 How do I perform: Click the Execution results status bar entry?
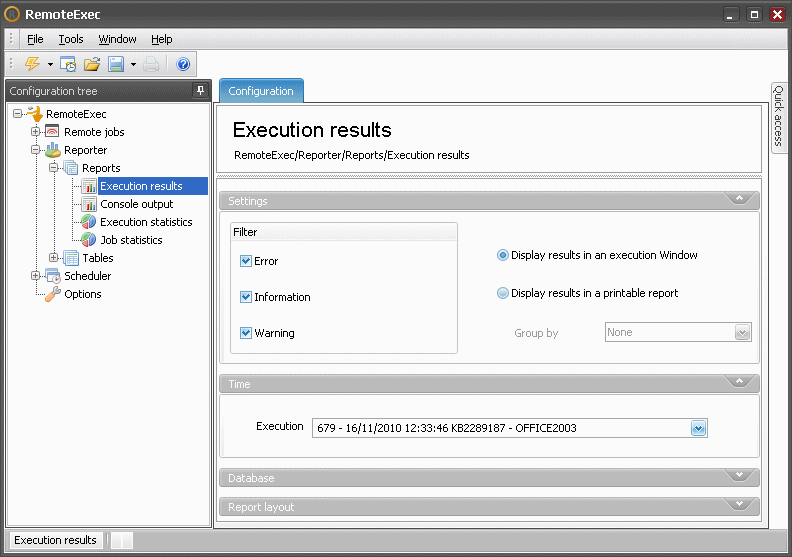55,540
